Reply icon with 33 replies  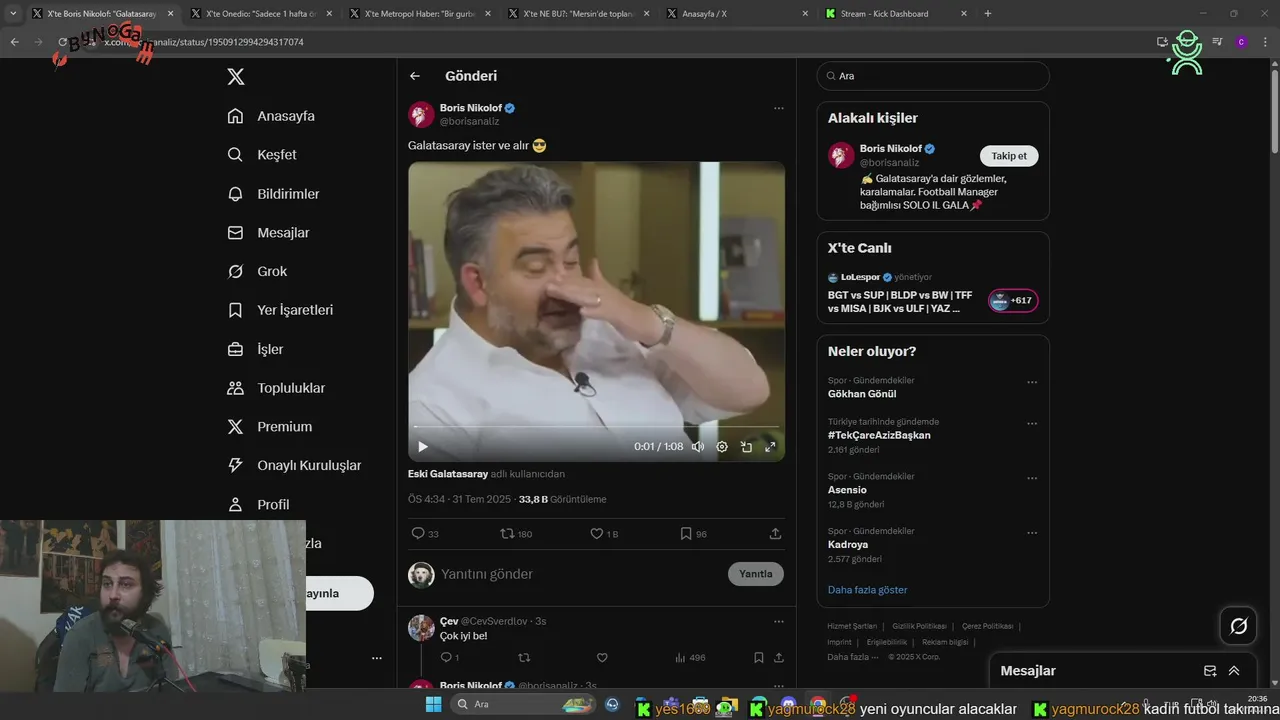425,534
